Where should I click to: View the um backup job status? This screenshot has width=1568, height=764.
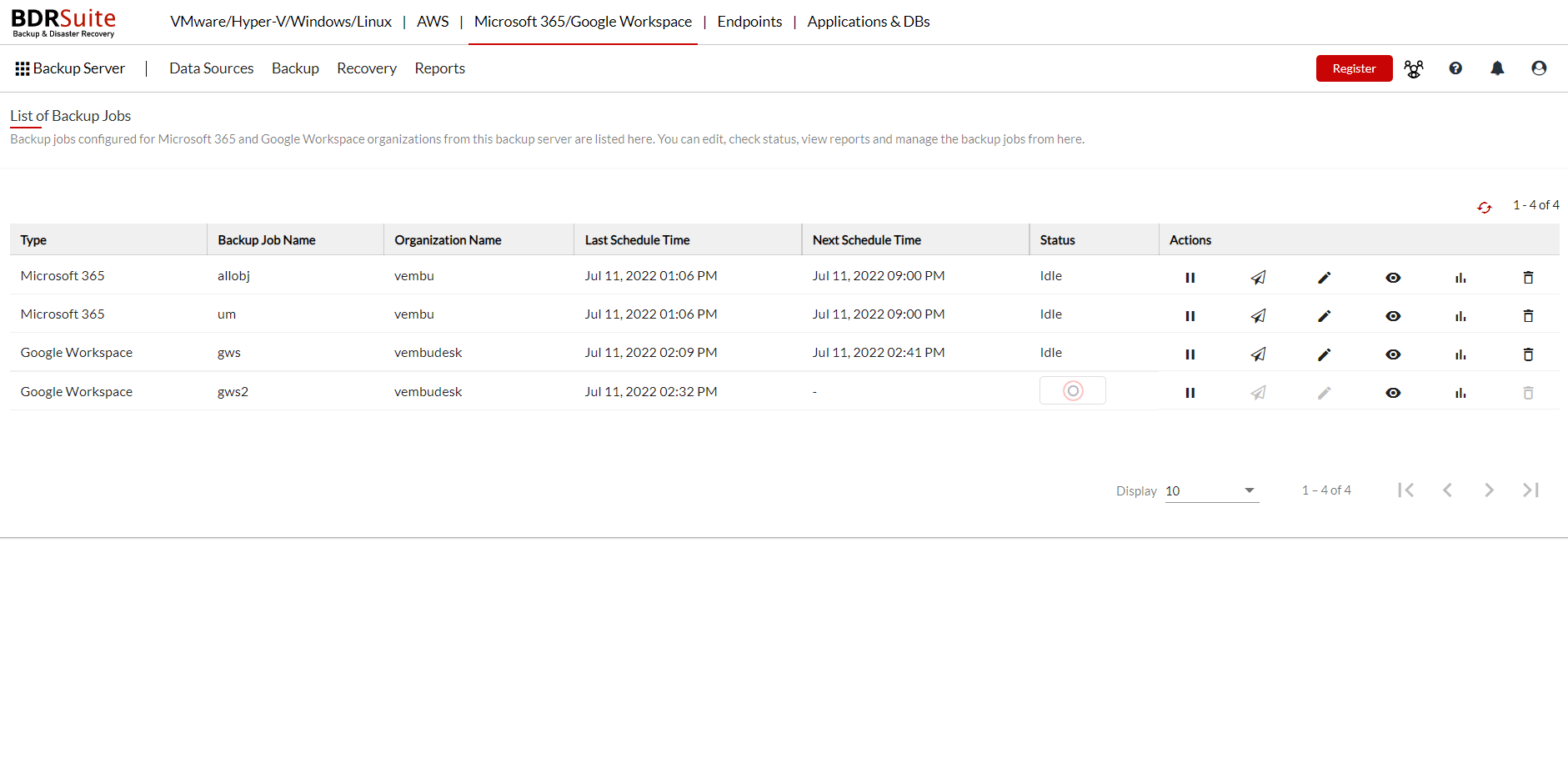click(1393, 316)
